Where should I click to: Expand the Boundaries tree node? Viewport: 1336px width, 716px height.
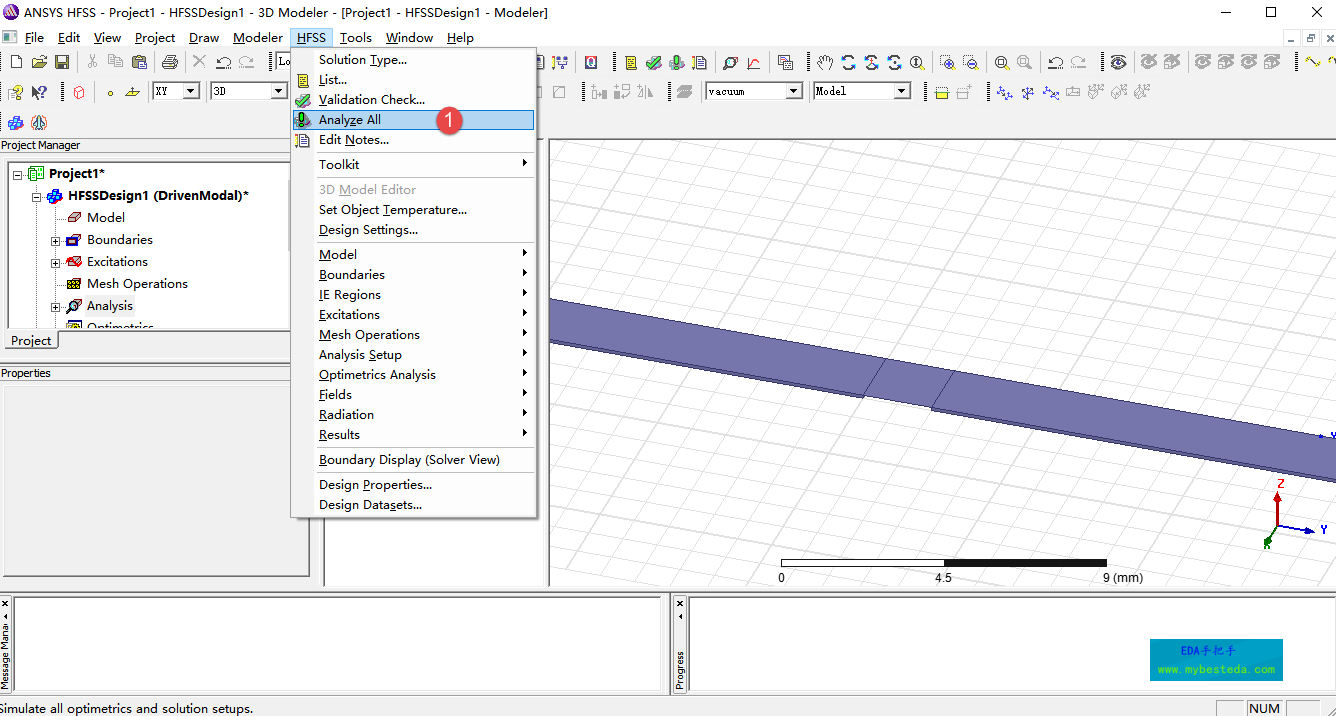pos(57,240)
